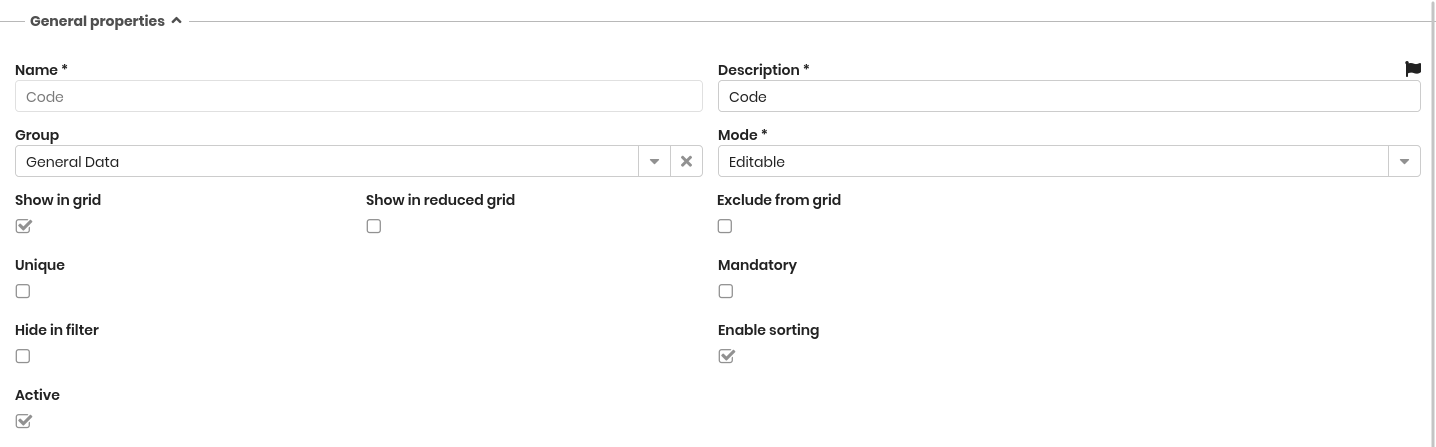This screenshot has width=1436, height=447.
Task: Click the General Data group combo box
Action: point(326,161)
